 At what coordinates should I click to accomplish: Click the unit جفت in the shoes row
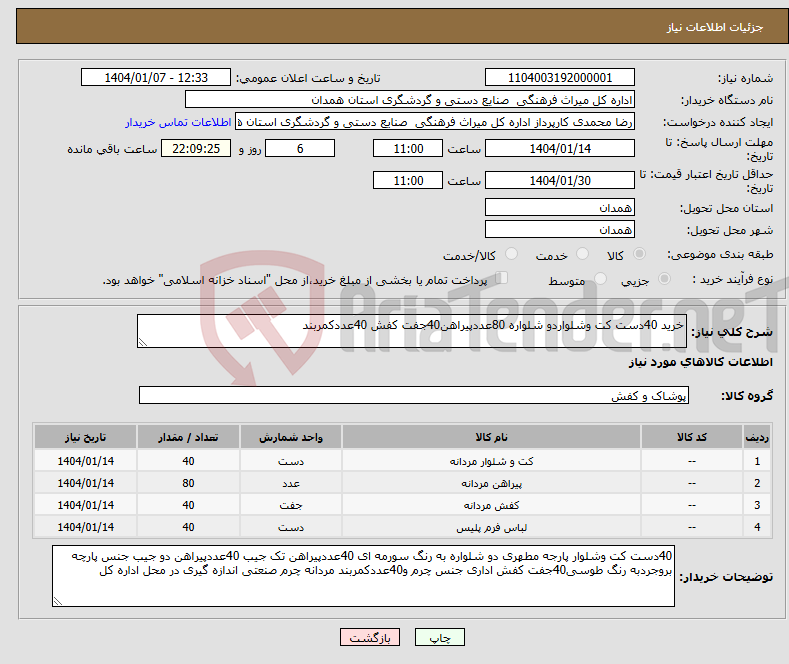[291, 505]
